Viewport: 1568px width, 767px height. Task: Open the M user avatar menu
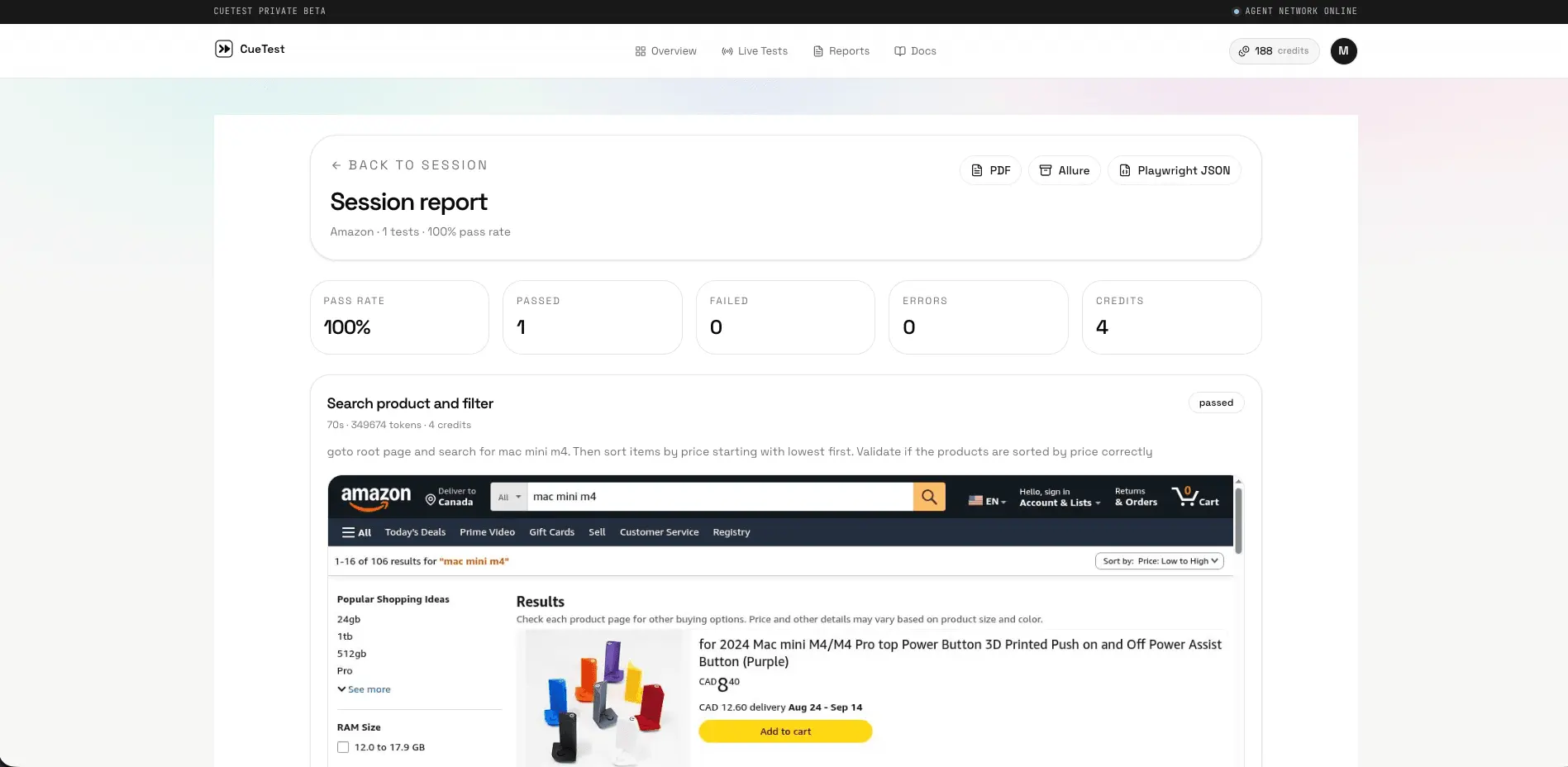(1343, 51)
